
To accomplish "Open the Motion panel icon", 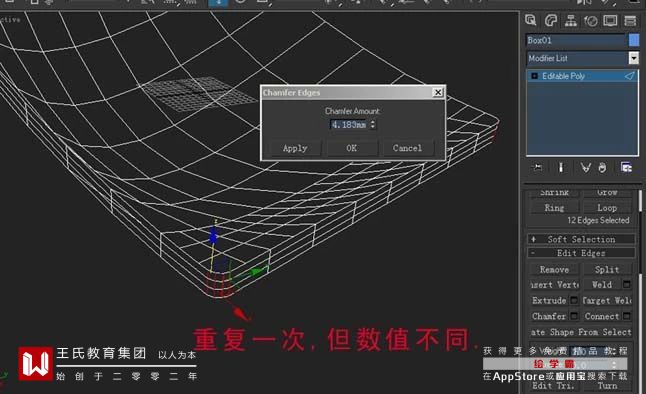I will [x=590, y=21].
